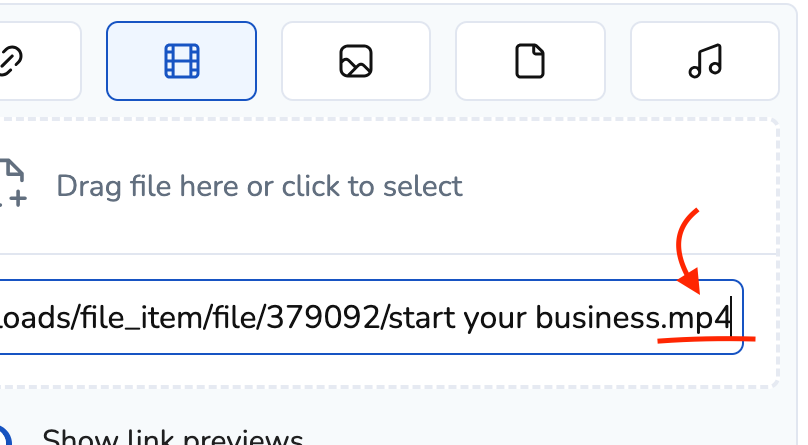Screen dimensions: 808x445
Task: Place cursor on "start" in the URL
Action: point(422,318)
